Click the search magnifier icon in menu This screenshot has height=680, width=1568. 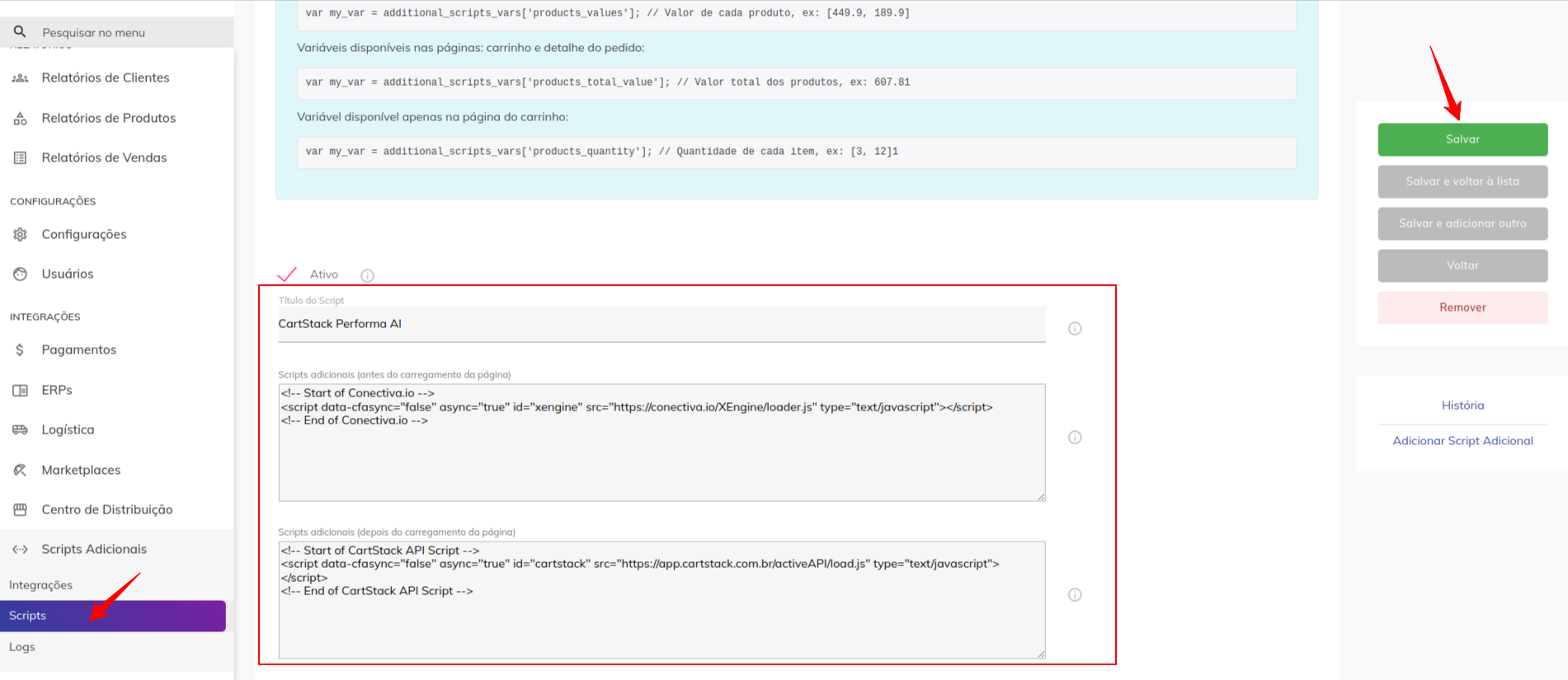[20, 32]
